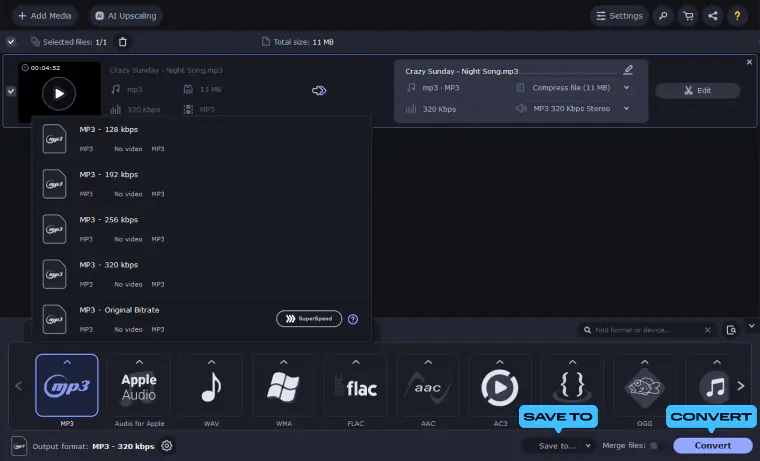The height and width of the screenshot is (461, 760).
Task: Select the curly braces format icon
Action: (572, 387)
